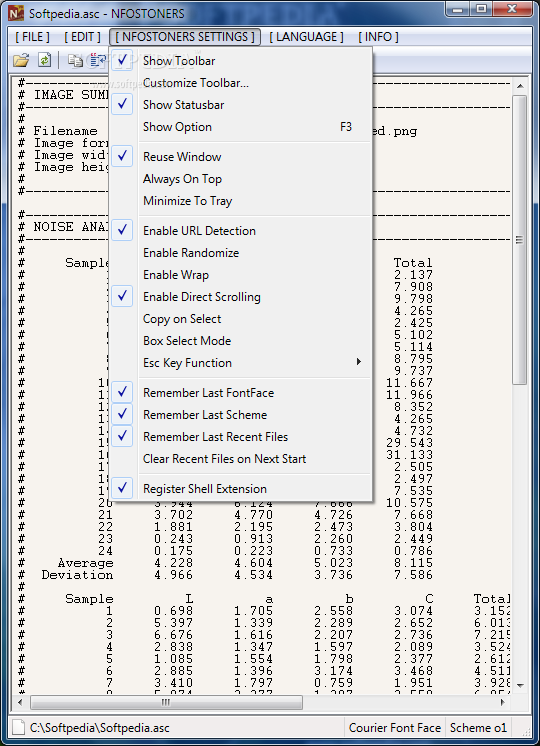
Task: Turn off Enable Direct Scrolling
Action: 241,297
